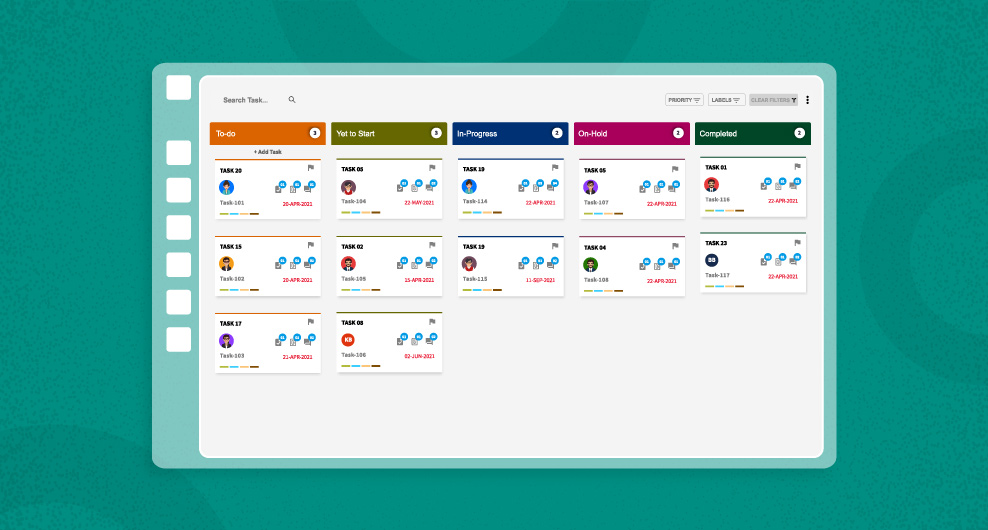Open the comments icon on Task-104
The image size is (988, 530).
430,187
